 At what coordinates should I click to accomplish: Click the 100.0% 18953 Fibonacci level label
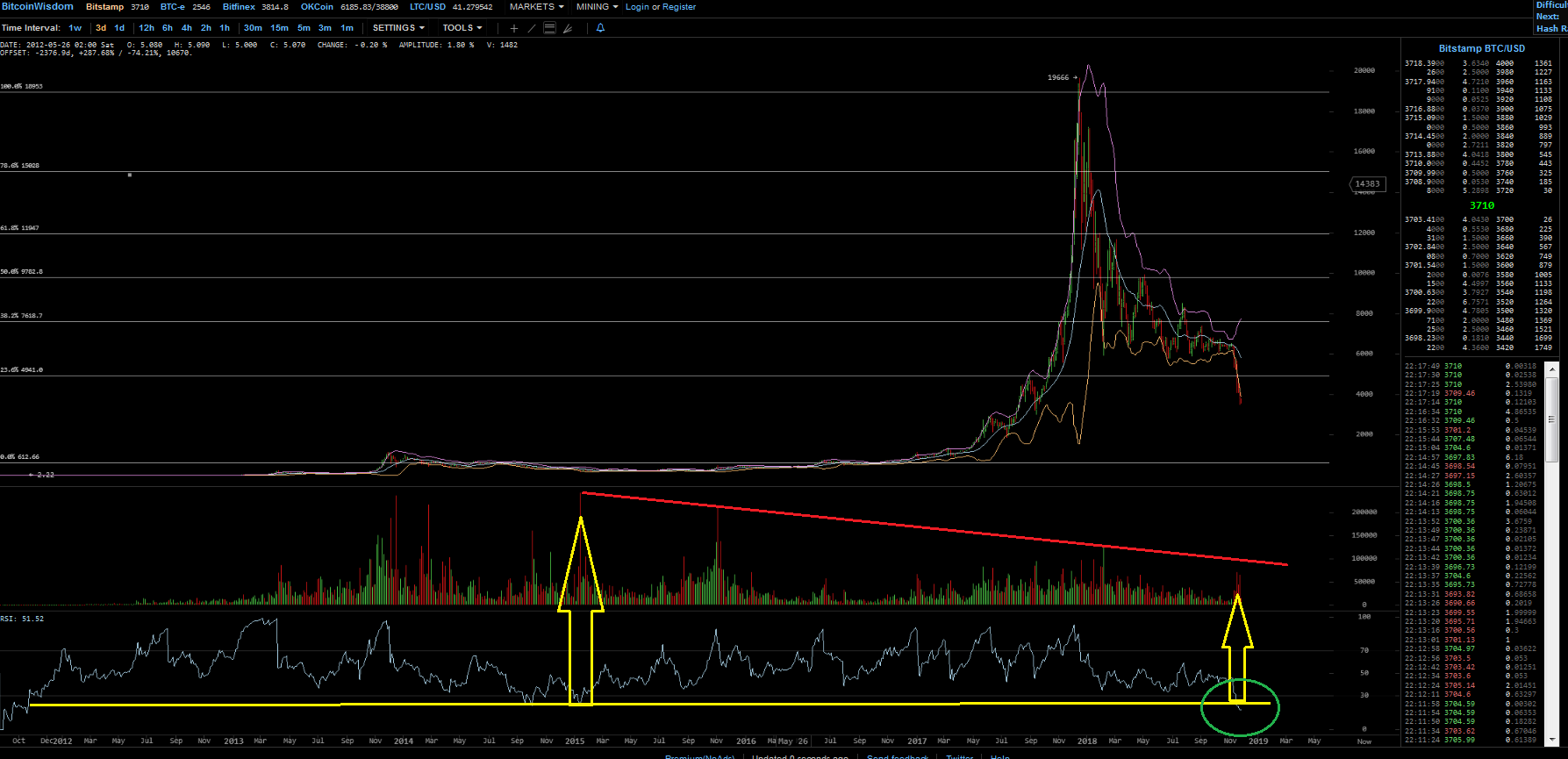22,87
